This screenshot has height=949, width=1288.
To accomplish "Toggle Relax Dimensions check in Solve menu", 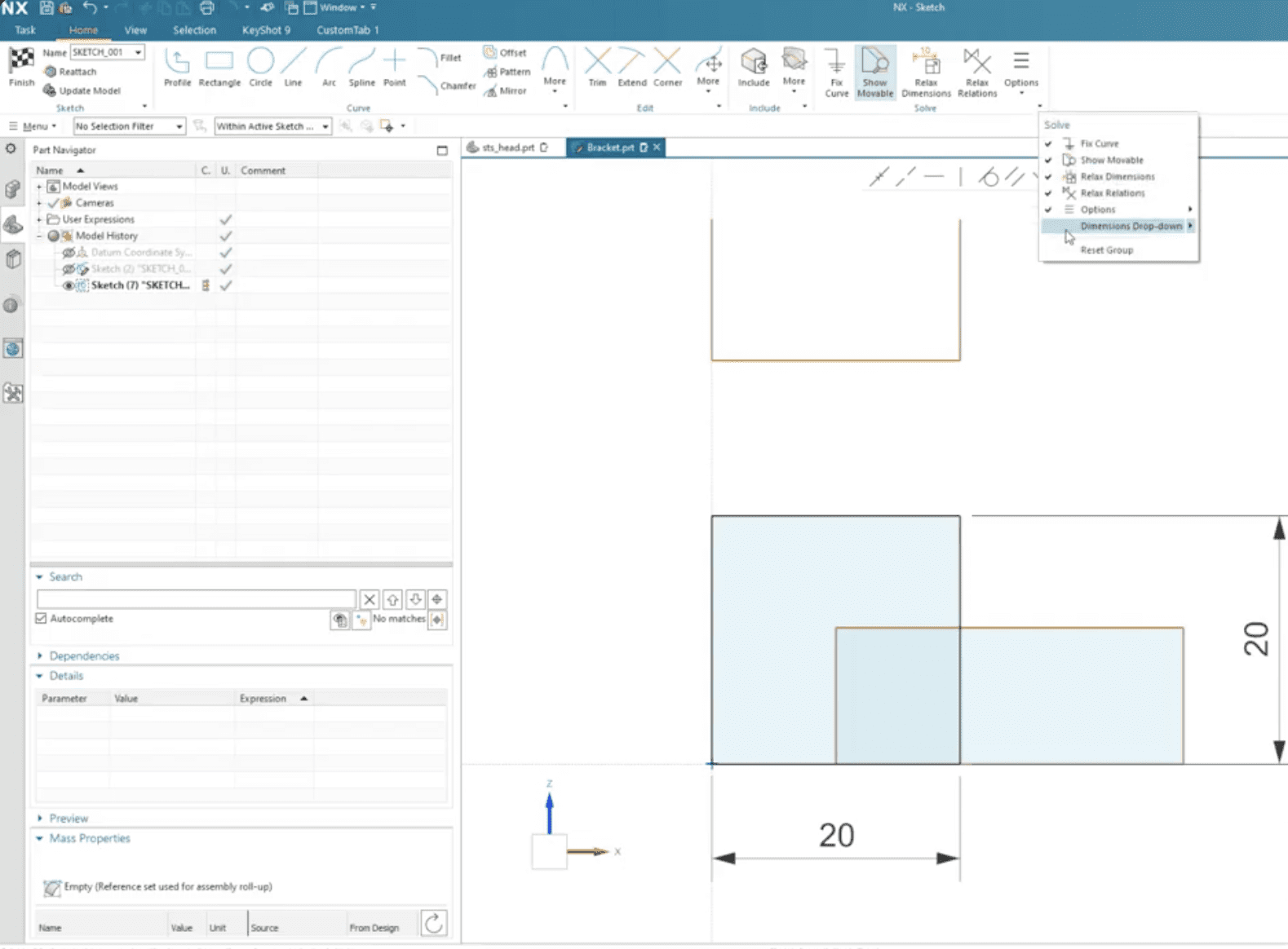I will point(1048,176).
